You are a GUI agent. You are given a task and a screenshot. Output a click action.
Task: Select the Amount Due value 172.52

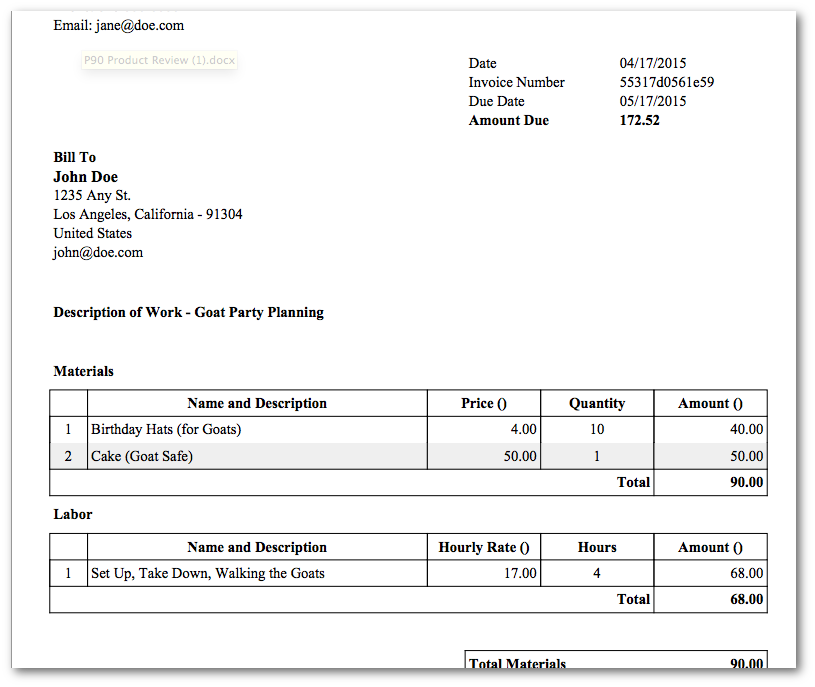[639, 120]
